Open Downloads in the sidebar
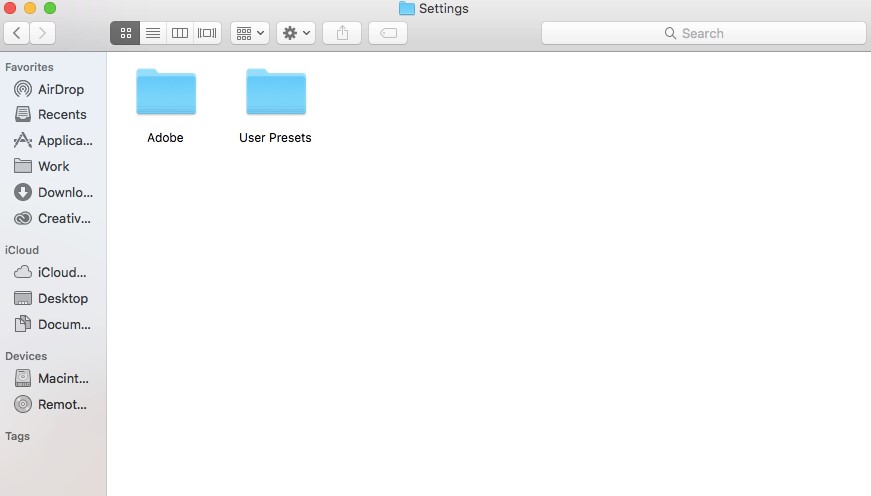Image resolution: width=871 pixels, height=496 pixels. [53, 192]
